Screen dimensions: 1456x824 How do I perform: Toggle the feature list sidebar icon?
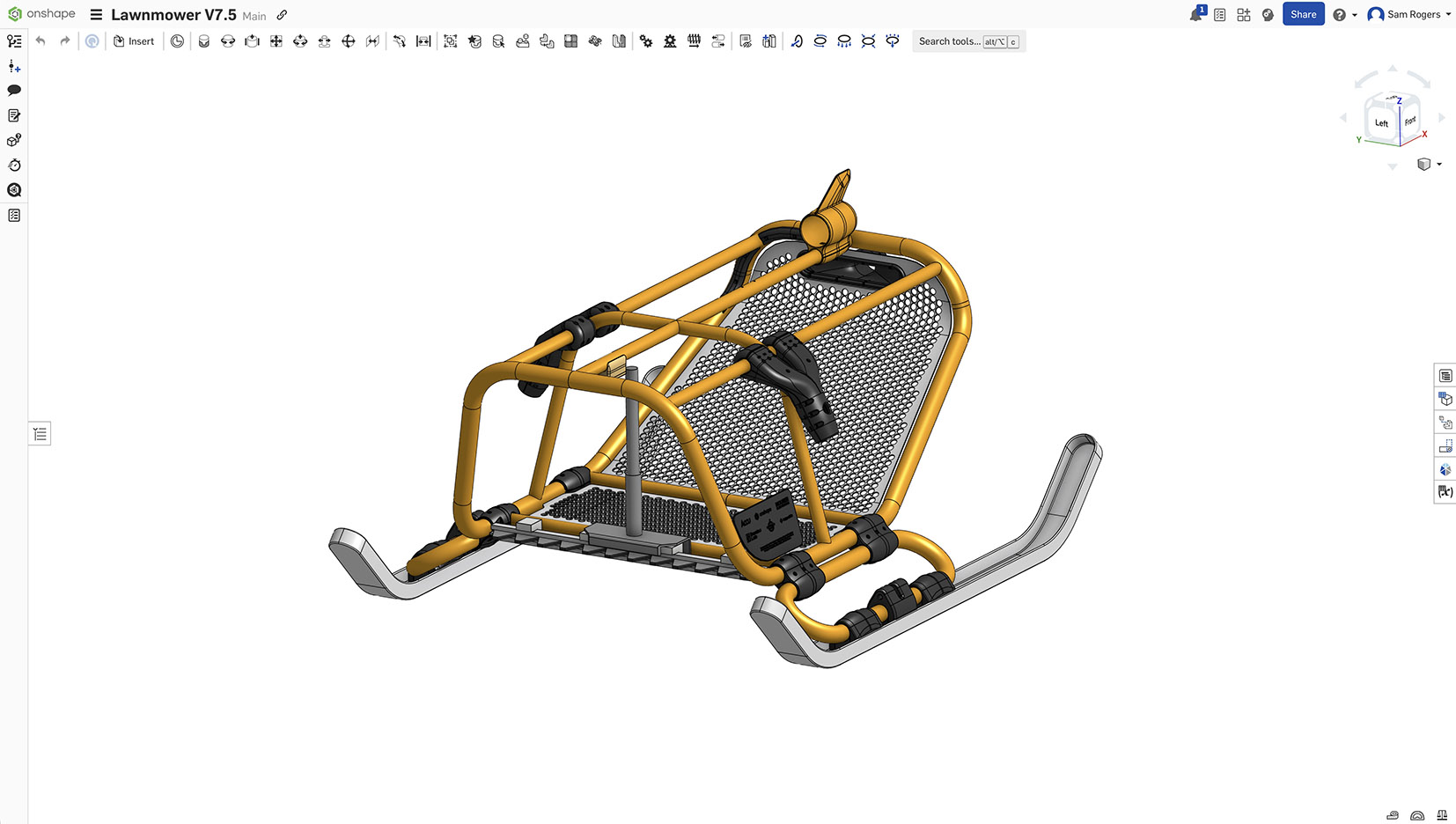(14, 41)
